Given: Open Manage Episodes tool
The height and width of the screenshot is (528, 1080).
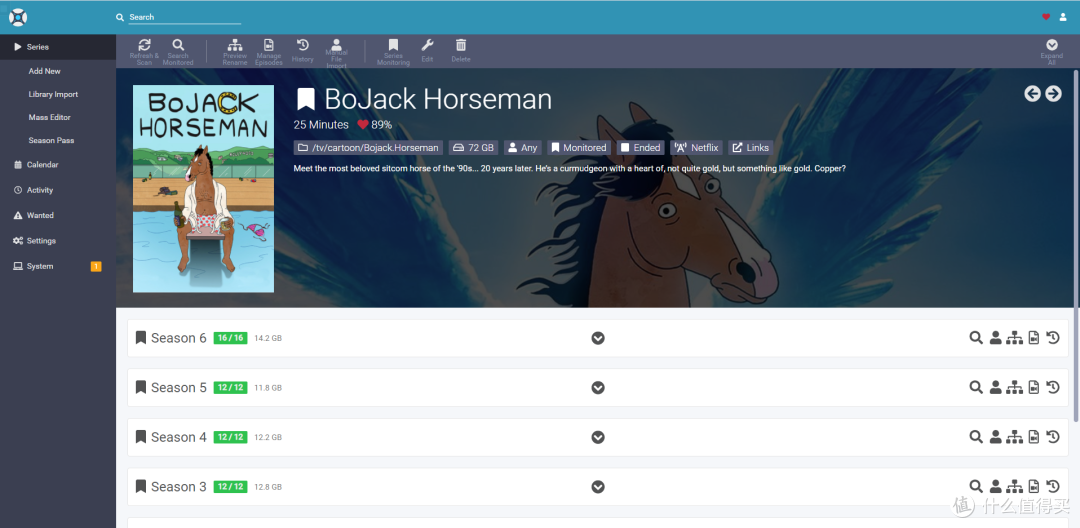Looking at the screenshot, I should coord(269,52).
